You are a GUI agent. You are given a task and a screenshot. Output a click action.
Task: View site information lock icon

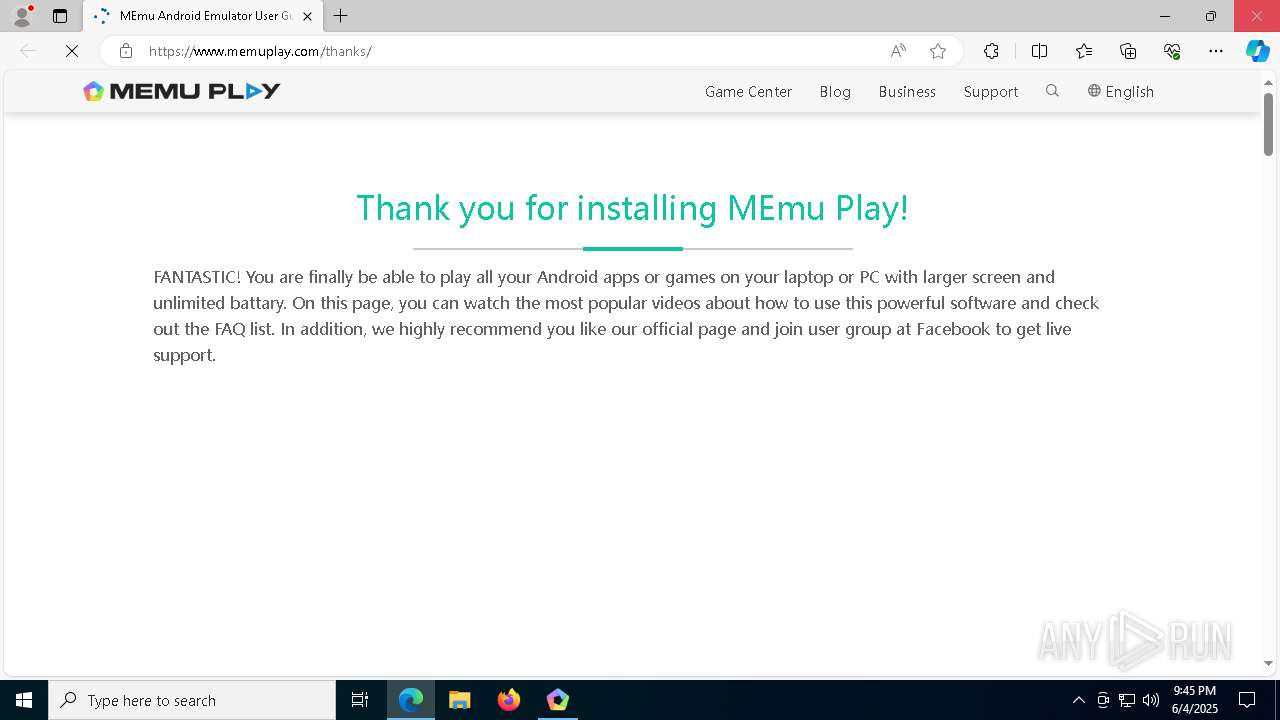(x=126, y=51)
